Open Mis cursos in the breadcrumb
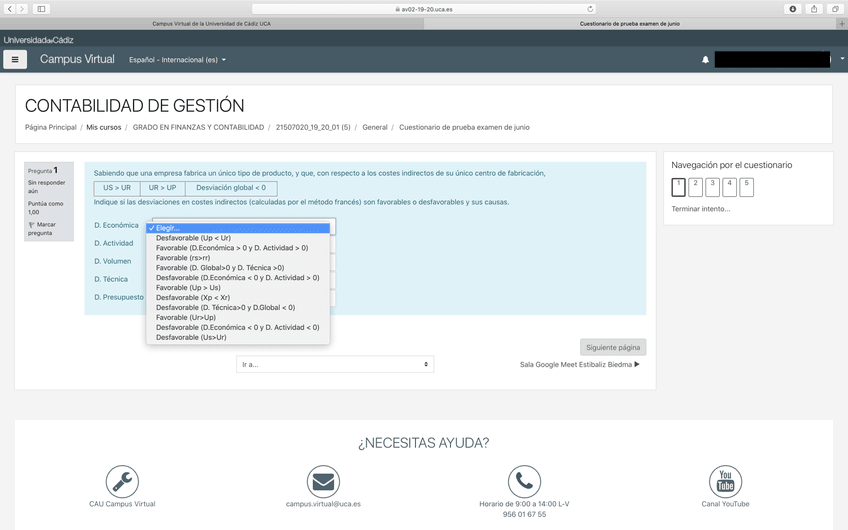This screenshot has height=530, width=848. 104,128
